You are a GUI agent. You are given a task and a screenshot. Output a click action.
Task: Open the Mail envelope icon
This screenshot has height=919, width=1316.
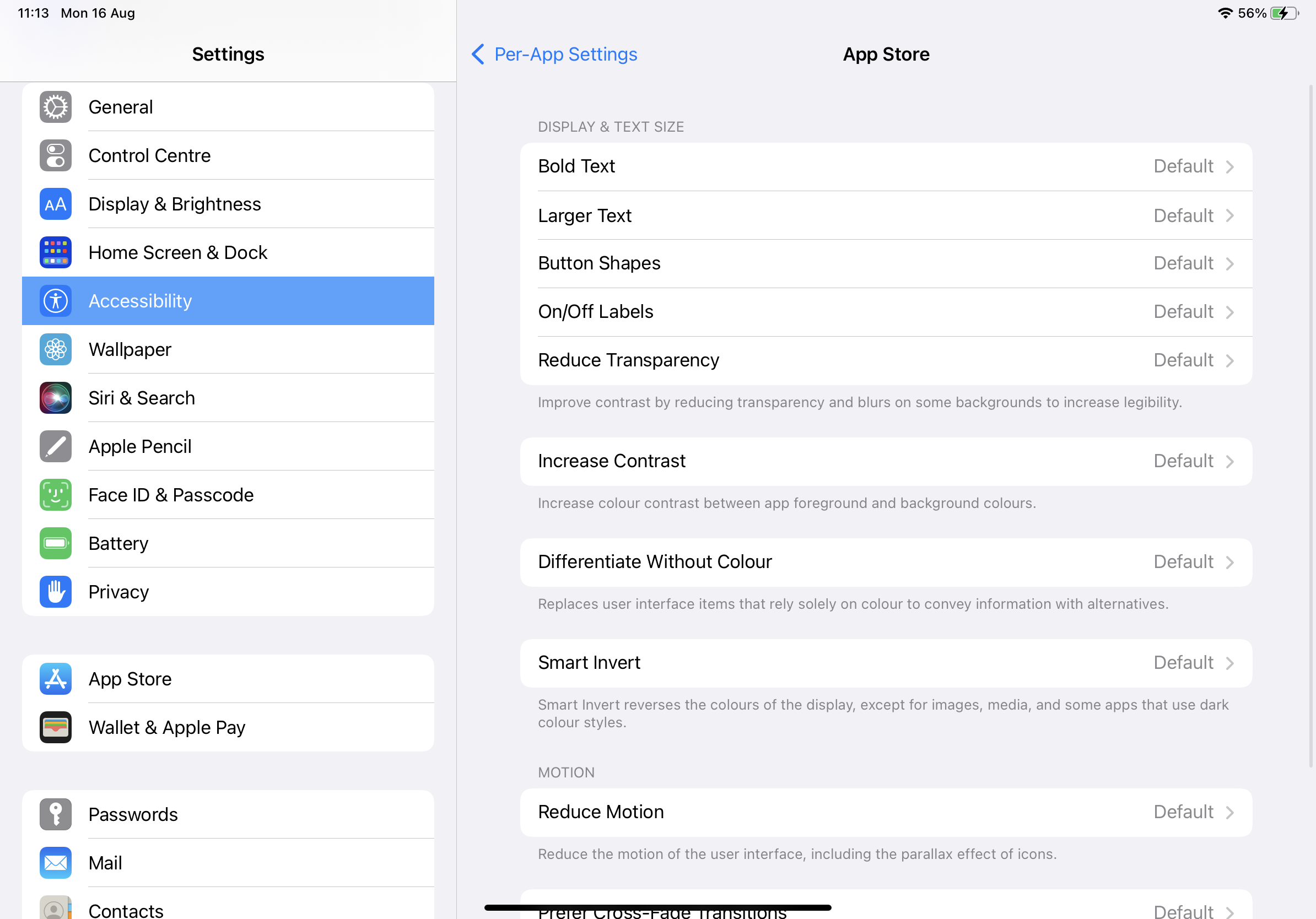click(x=56, y=863)
